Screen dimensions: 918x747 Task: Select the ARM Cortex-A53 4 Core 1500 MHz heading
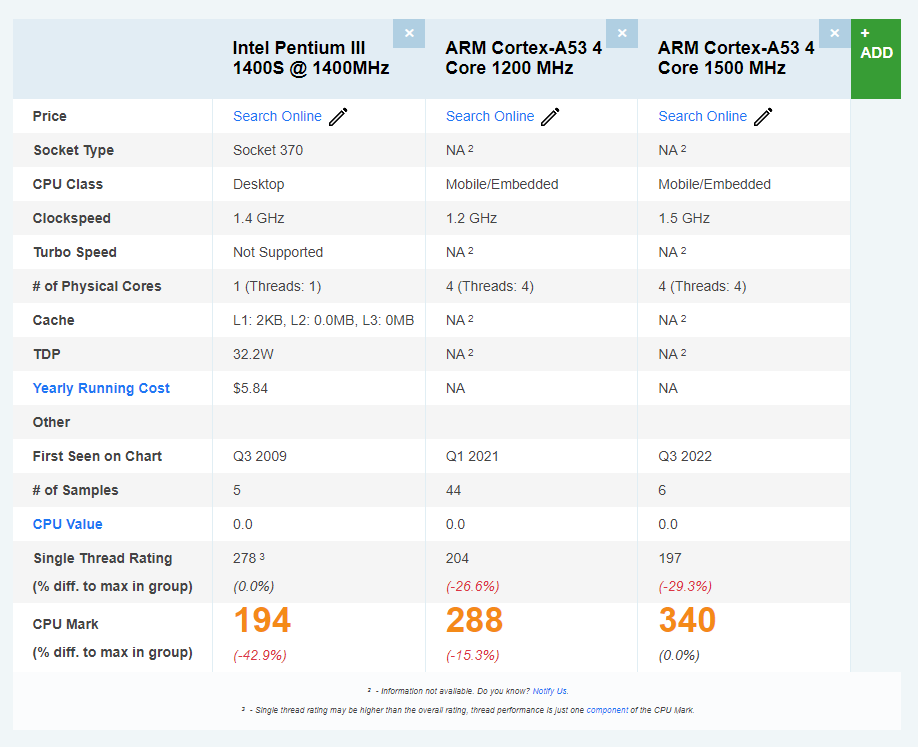(x=736, y=57)
